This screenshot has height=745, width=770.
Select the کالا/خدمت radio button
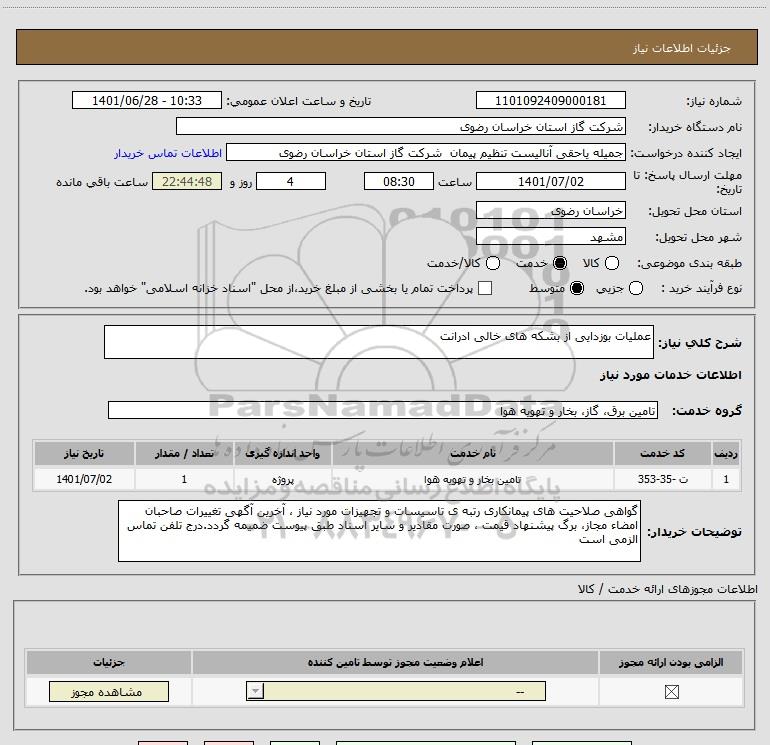[493, 263]
